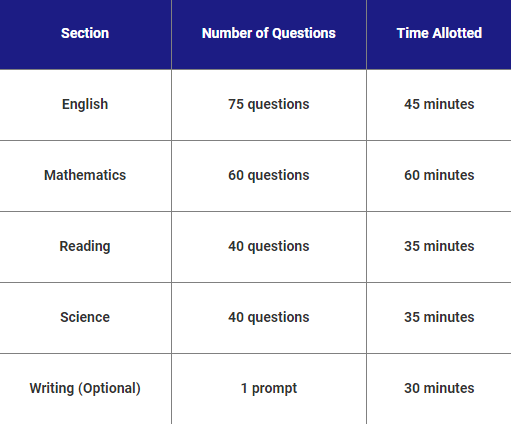Click the 1 prompt cell

(269, 388)
